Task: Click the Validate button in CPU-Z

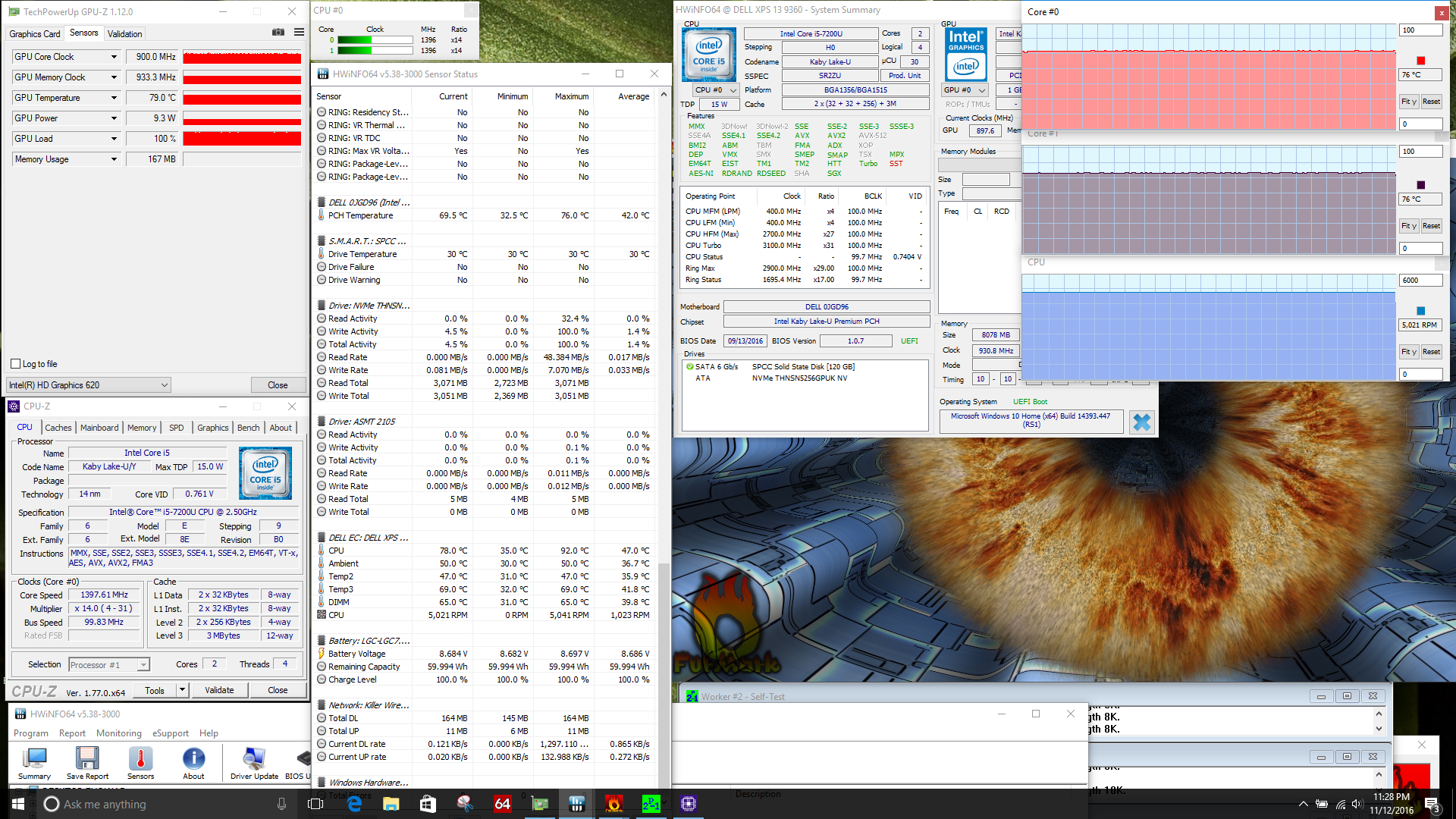Action: tap(219, 690)
